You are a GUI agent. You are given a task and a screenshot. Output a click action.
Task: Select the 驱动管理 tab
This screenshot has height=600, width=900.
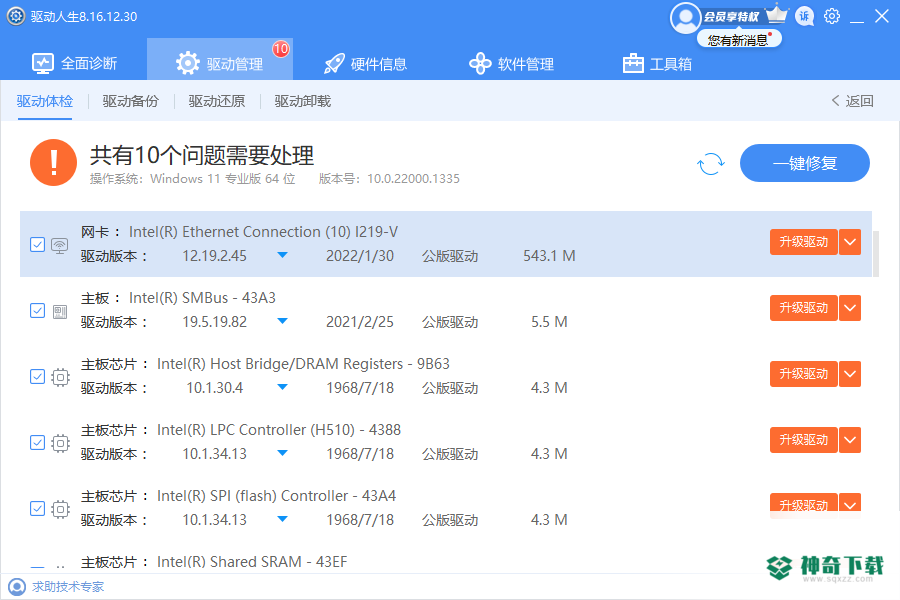tap(220, 59)
